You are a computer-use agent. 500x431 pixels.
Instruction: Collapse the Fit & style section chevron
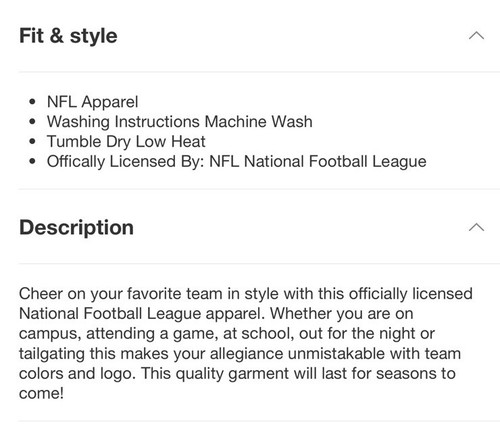click(x=476, y=35)
